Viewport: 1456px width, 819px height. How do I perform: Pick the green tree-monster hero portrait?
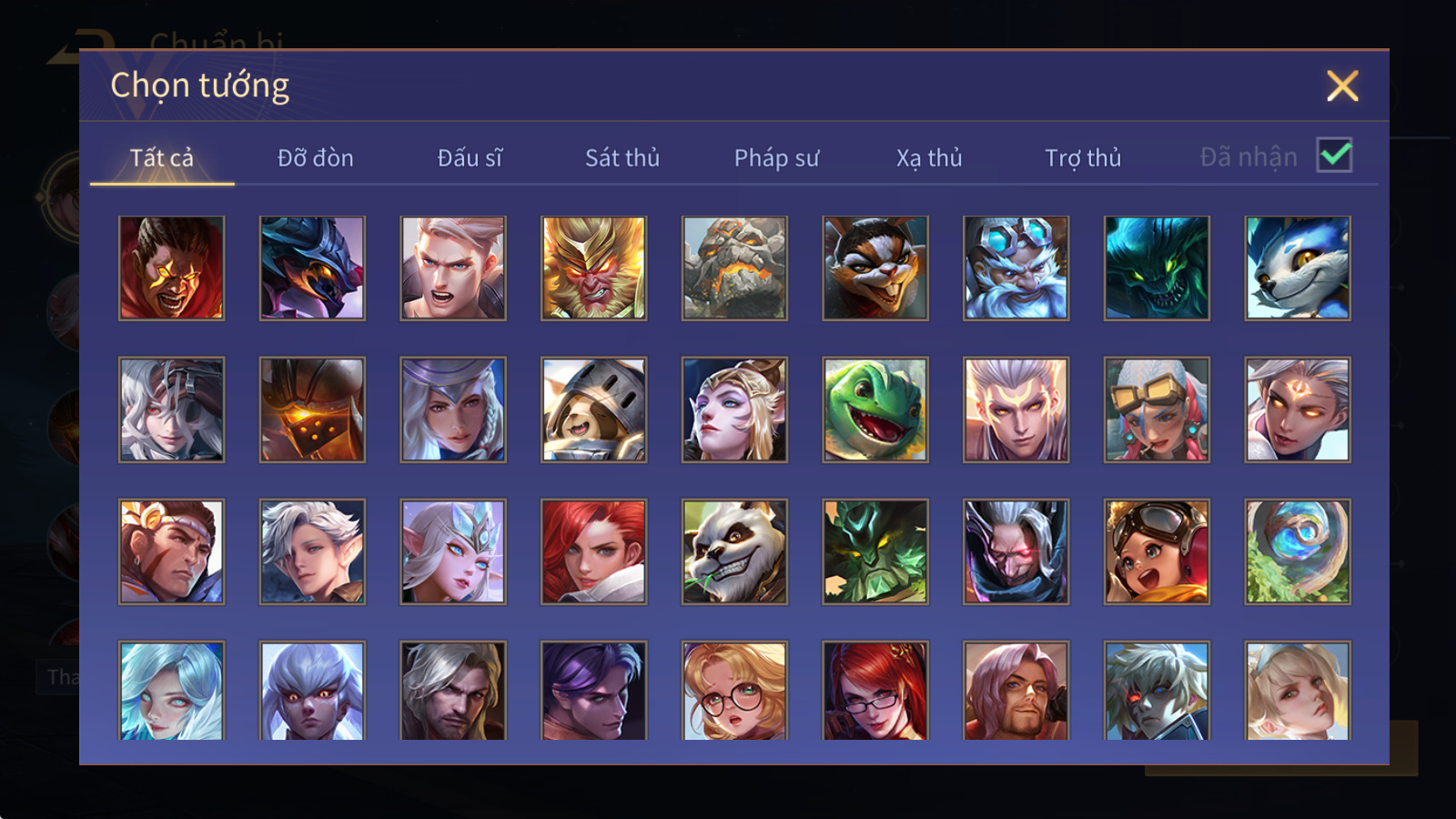(x=875, y=551)
